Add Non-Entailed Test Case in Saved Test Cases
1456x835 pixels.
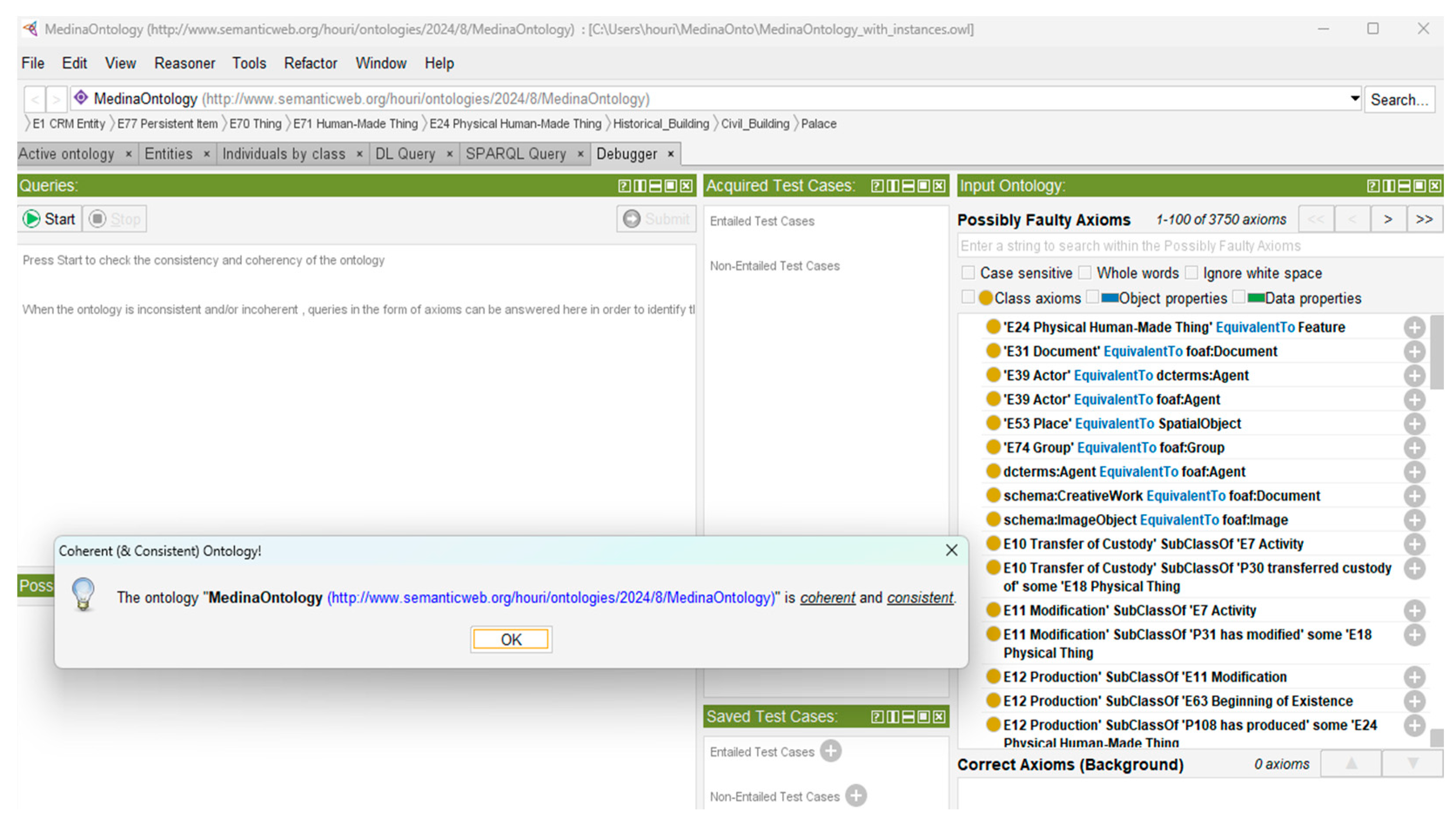coord(855,796)
